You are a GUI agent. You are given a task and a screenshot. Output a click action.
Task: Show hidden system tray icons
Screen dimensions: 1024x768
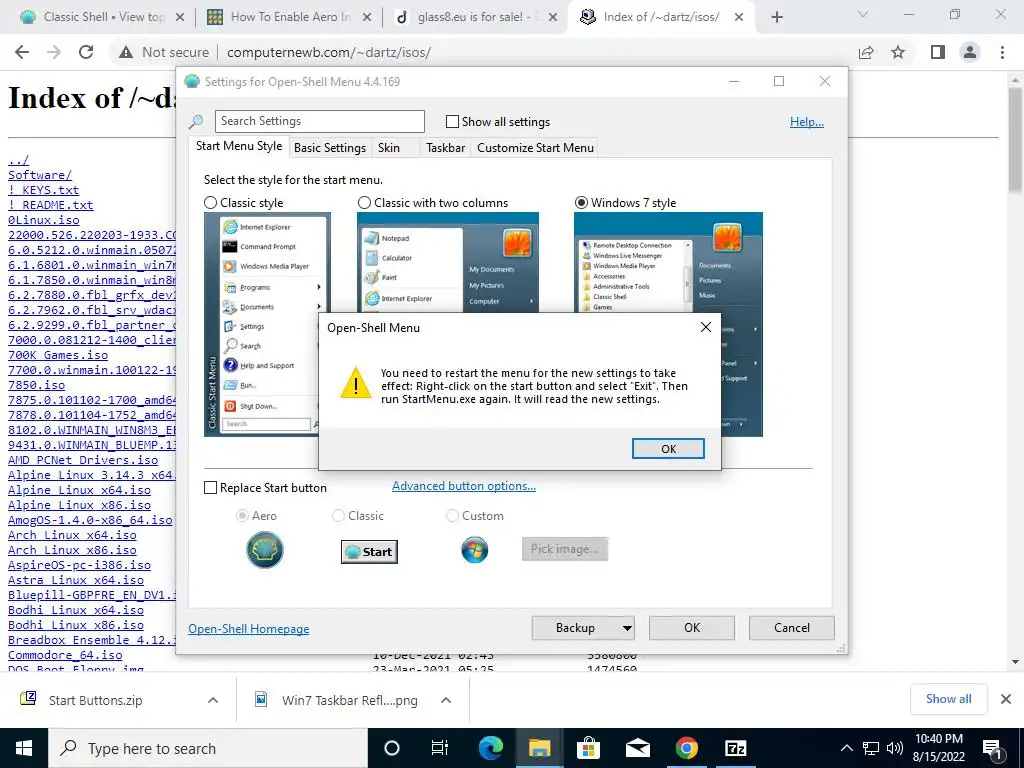846,748
